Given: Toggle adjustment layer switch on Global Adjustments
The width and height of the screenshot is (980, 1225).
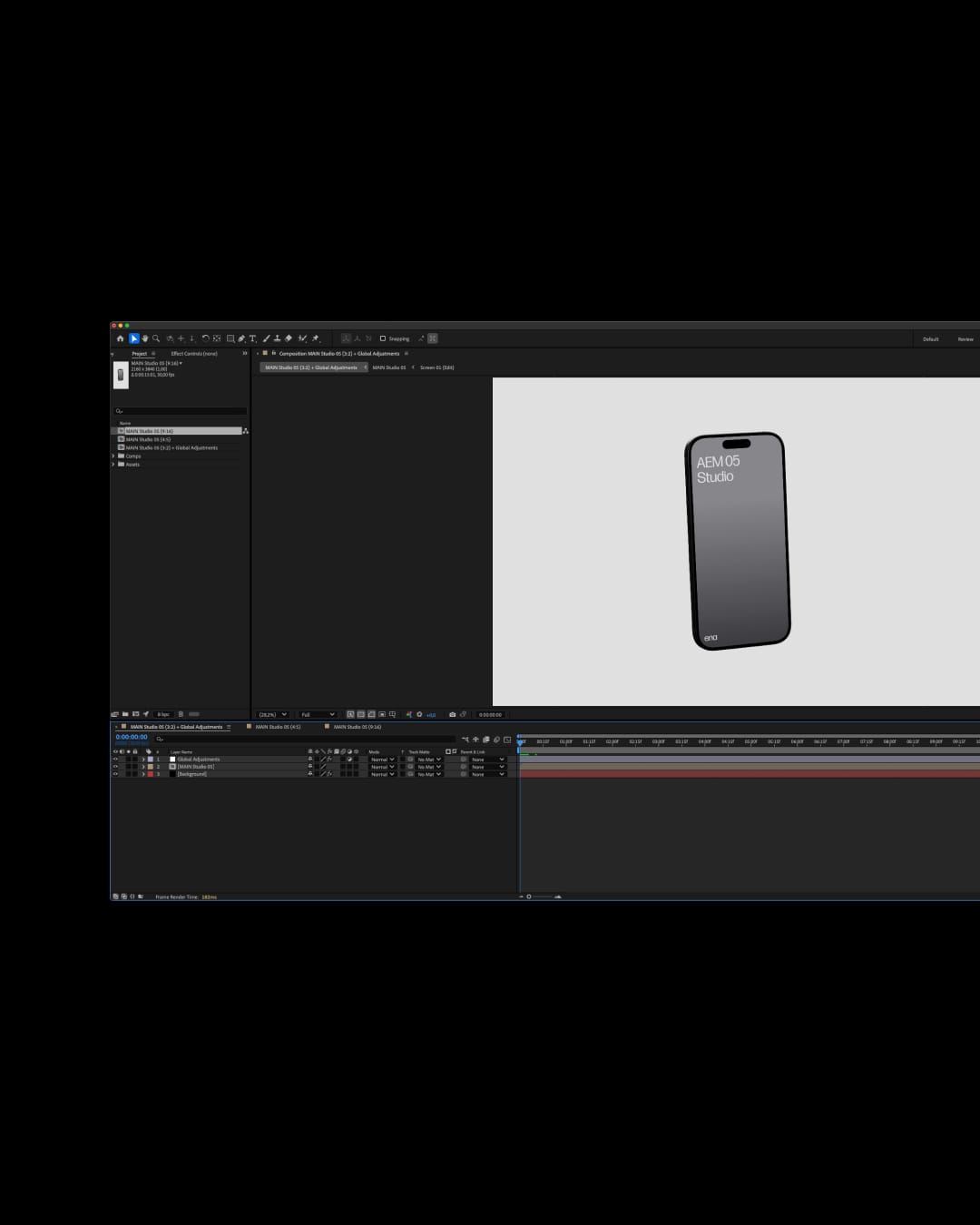Looking at the screenshot, I should [349, 759].
